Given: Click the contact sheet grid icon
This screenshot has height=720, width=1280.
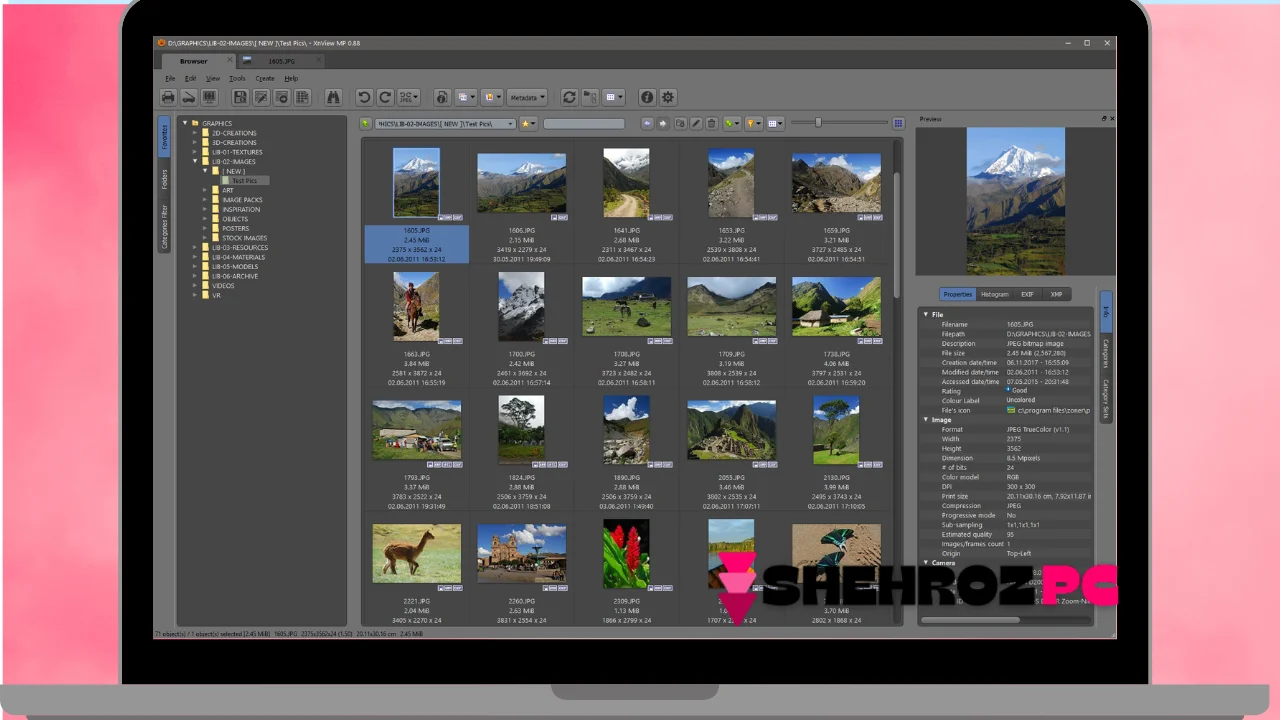Looking at the screenshot, I should tap(302, 97).
